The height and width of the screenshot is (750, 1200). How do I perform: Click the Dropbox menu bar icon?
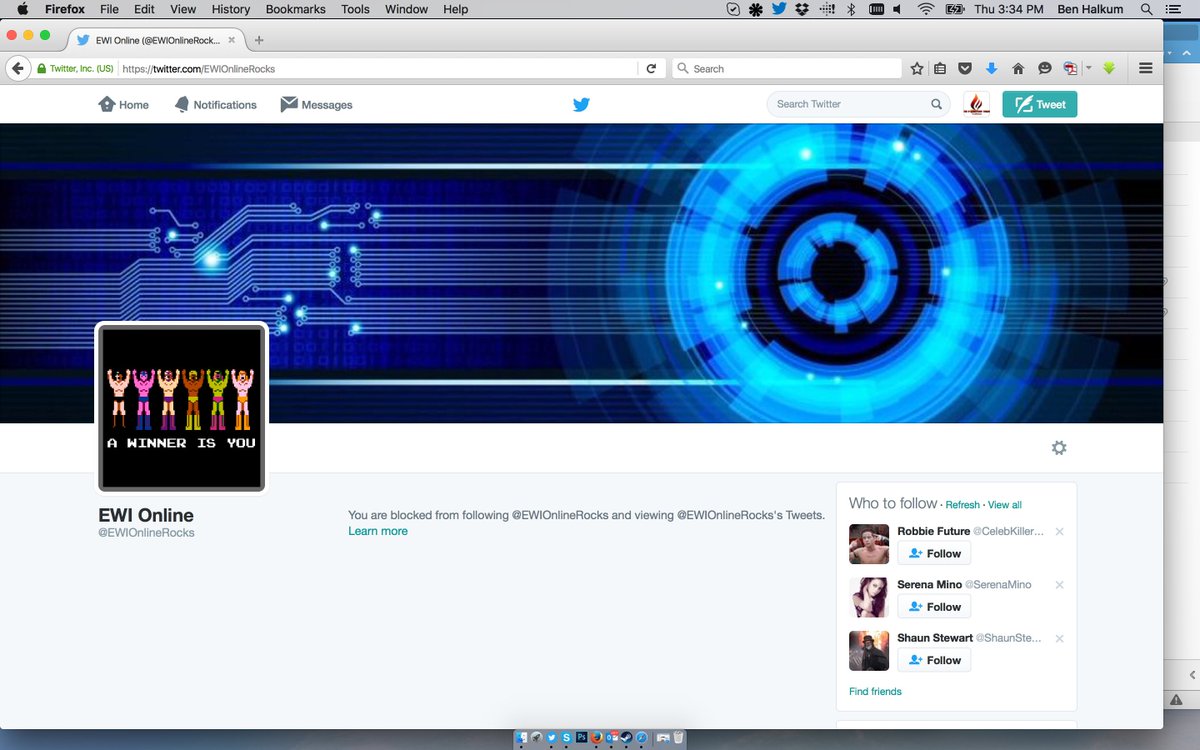point(803,9)
